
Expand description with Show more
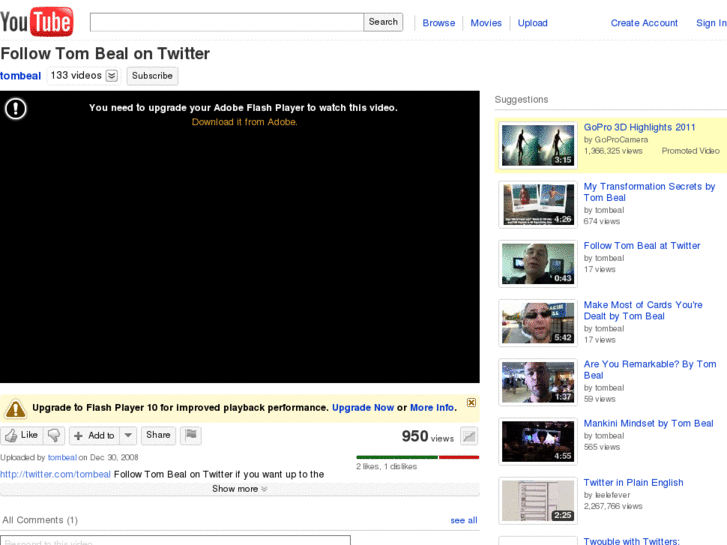(239, 489)
